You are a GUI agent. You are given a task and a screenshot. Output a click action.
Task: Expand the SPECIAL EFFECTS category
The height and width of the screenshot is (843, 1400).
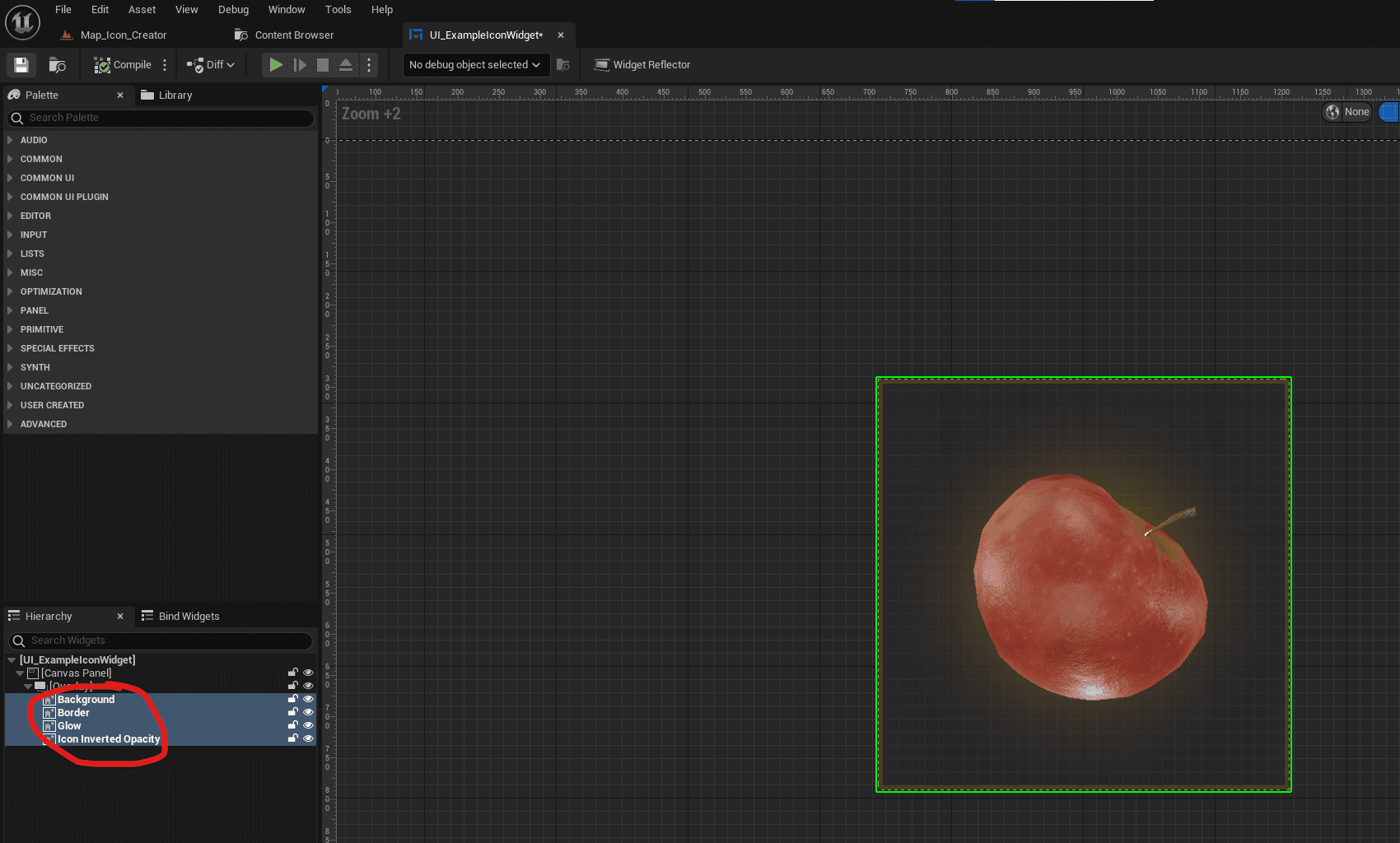pyautogui.click(x=10, y=348)
